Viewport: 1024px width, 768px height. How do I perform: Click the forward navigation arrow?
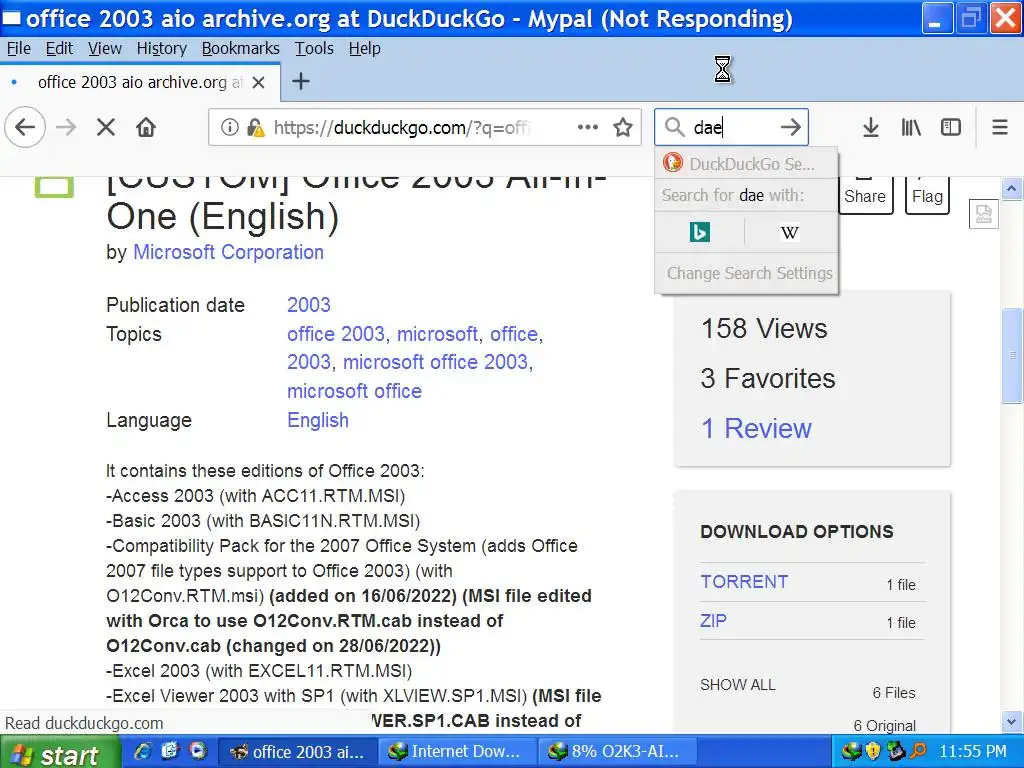66,127
